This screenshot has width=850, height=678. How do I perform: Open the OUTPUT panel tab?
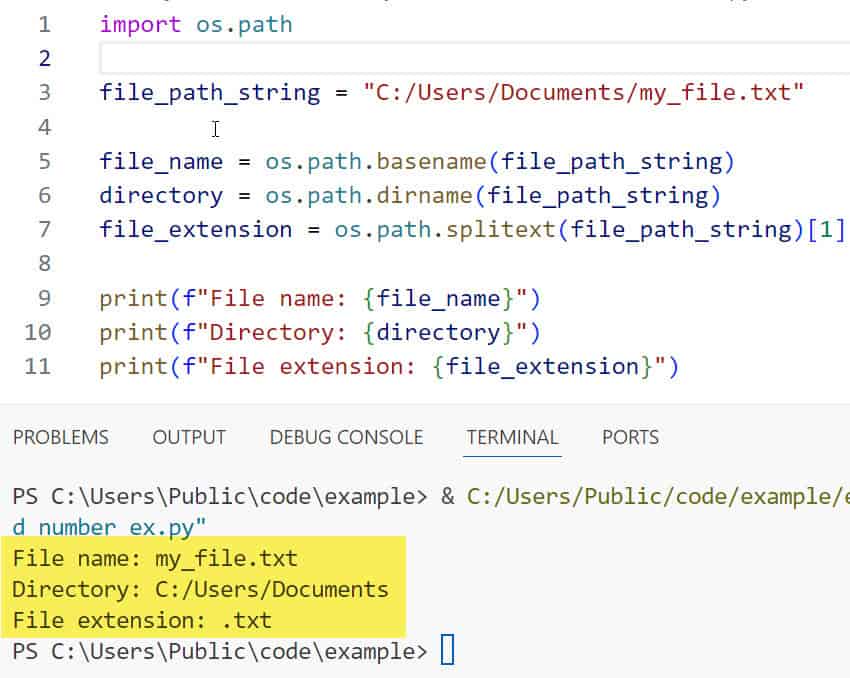[189, 437]
